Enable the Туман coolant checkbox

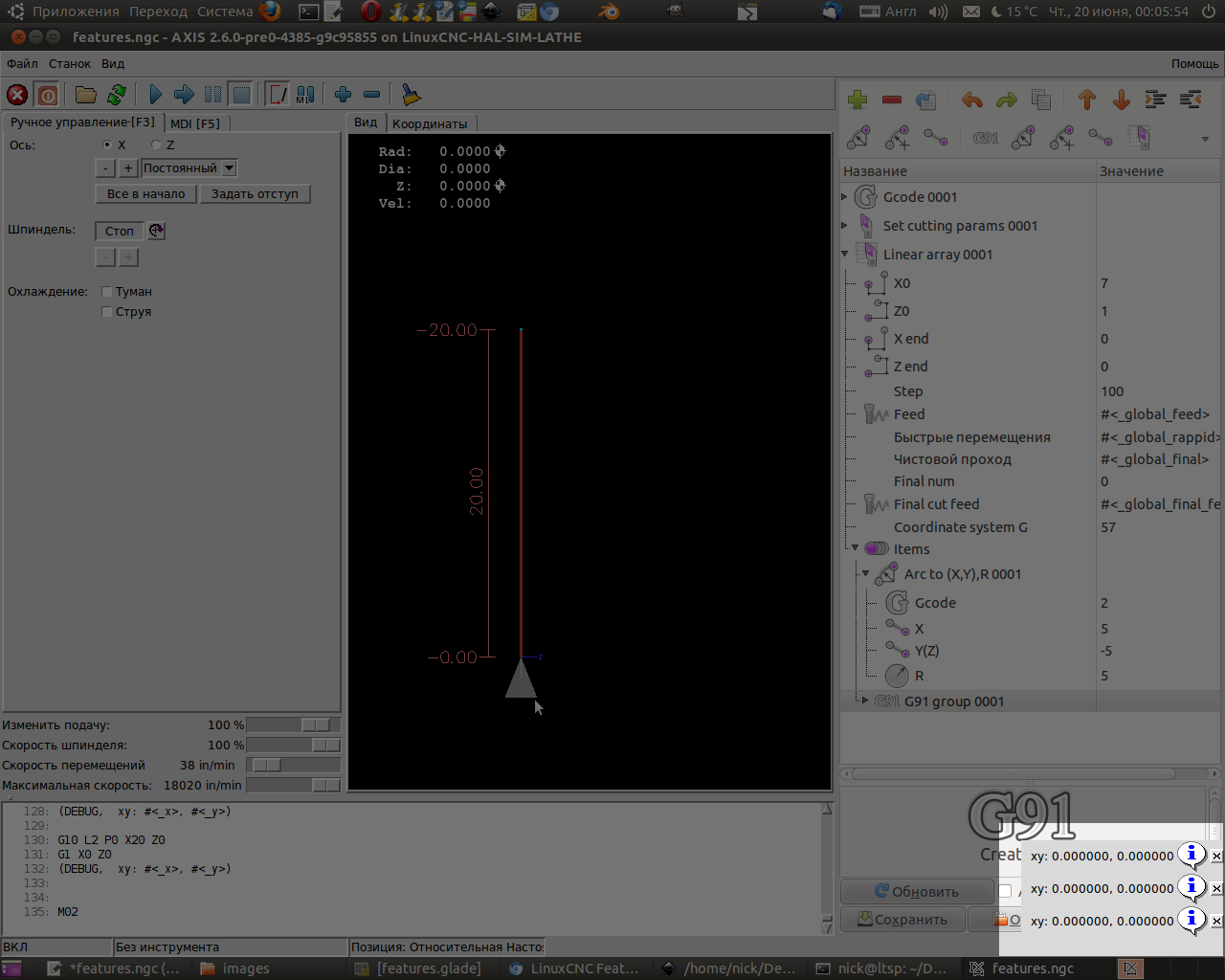(x=107, y=292)
